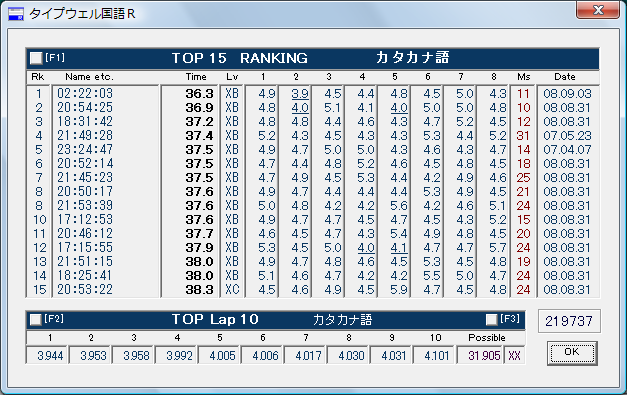Viewport: 627px width, 395px height.
Task: Click the name entry 20:46:12
Action: point(85,233)
